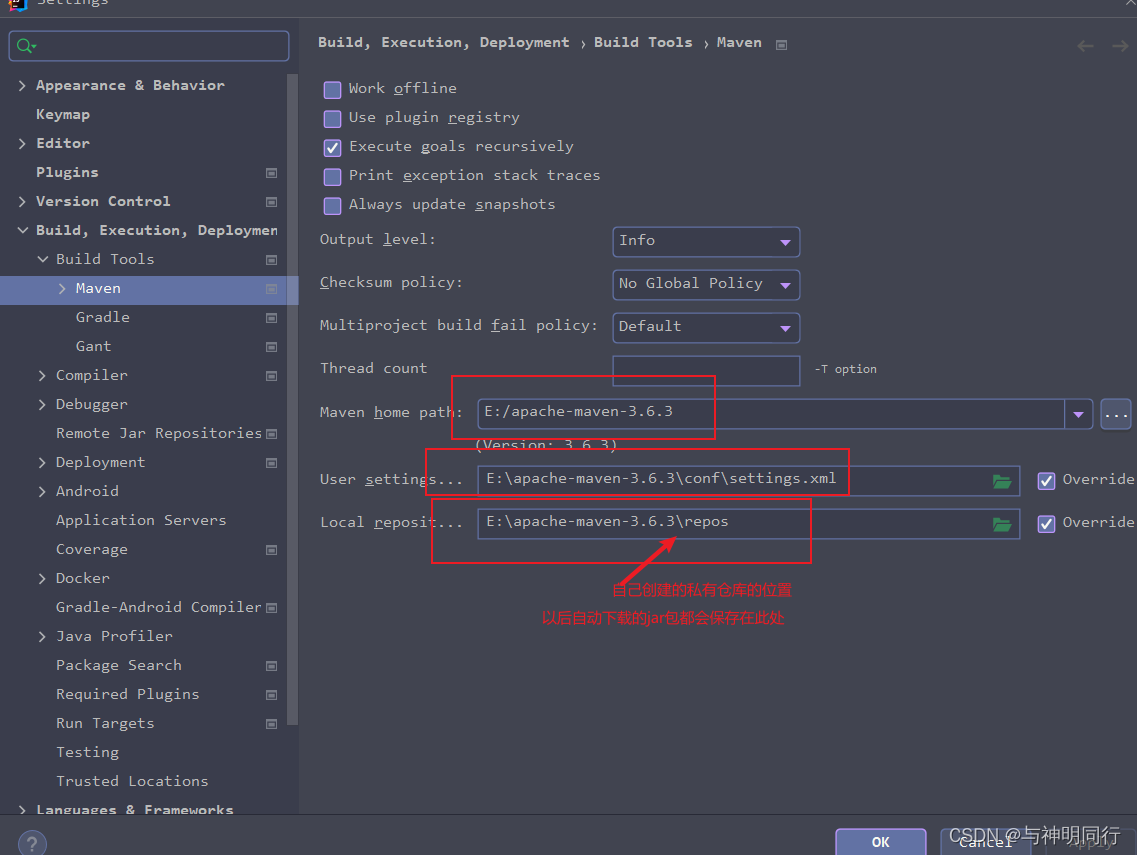Open Multiproject build fail policy dropdown

tap(706, 327)
